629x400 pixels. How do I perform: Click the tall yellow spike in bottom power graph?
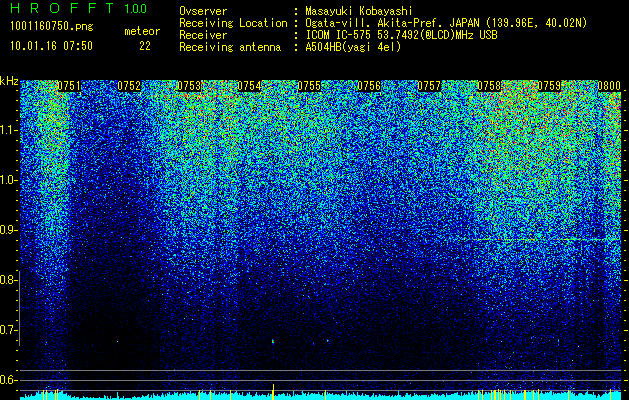point(273,392)
